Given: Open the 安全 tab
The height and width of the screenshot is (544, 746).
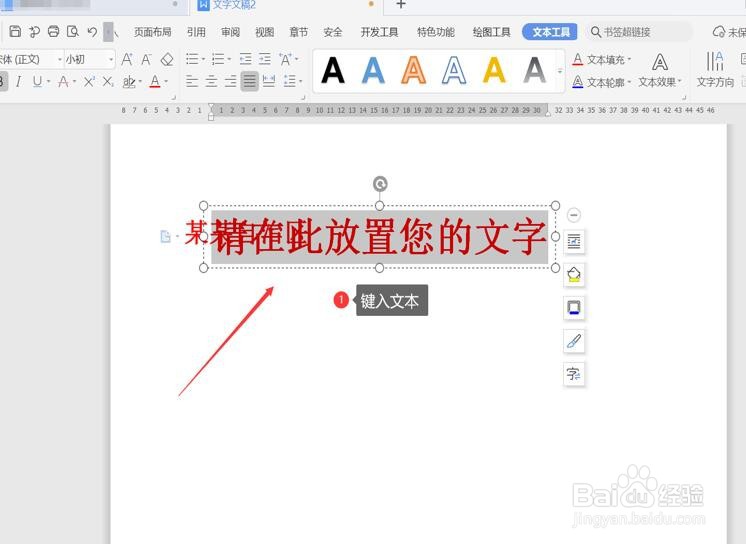Looking at the screenshot, I should (x=333, y=32).
